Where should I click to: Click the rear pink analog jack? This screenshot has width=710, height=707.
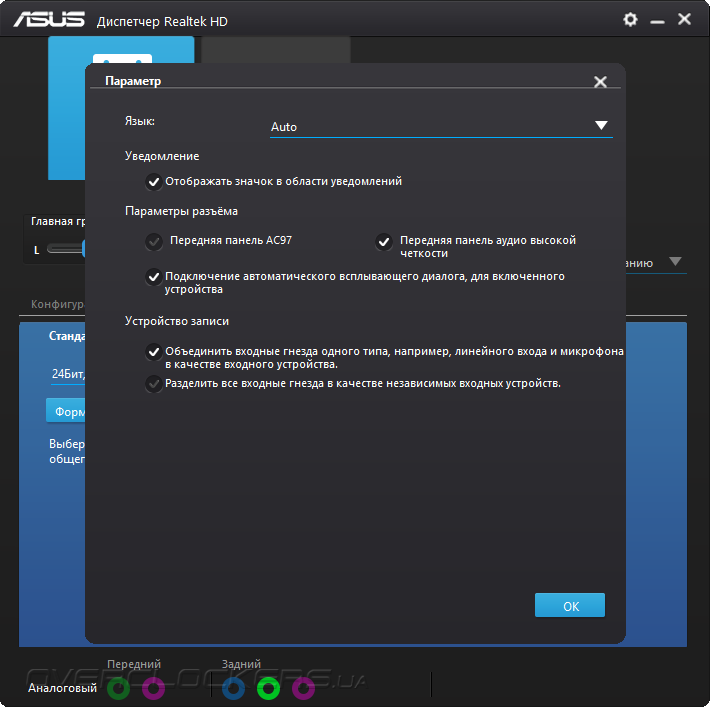[x=303, y=688]
